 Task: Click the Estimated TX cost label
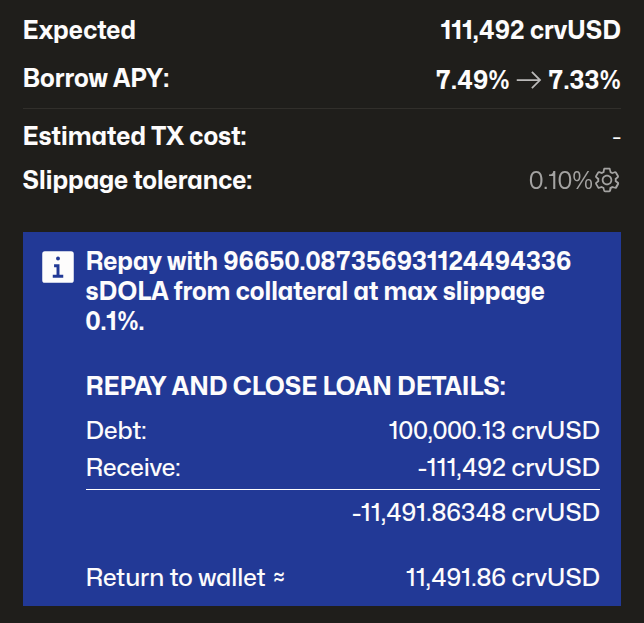(x=134, y=136)
